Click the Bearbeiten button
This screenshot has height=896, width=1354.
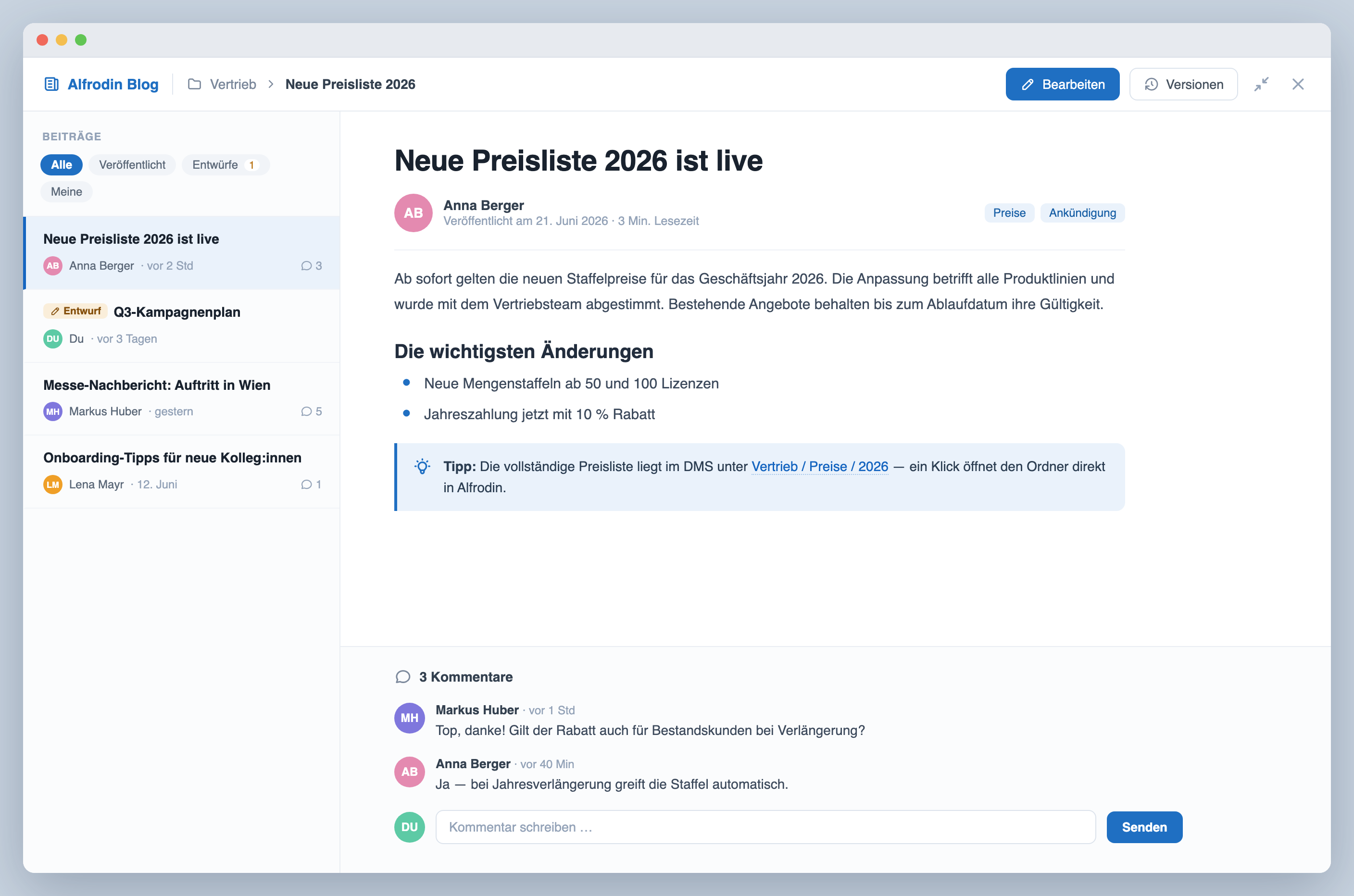point(1063,84)
